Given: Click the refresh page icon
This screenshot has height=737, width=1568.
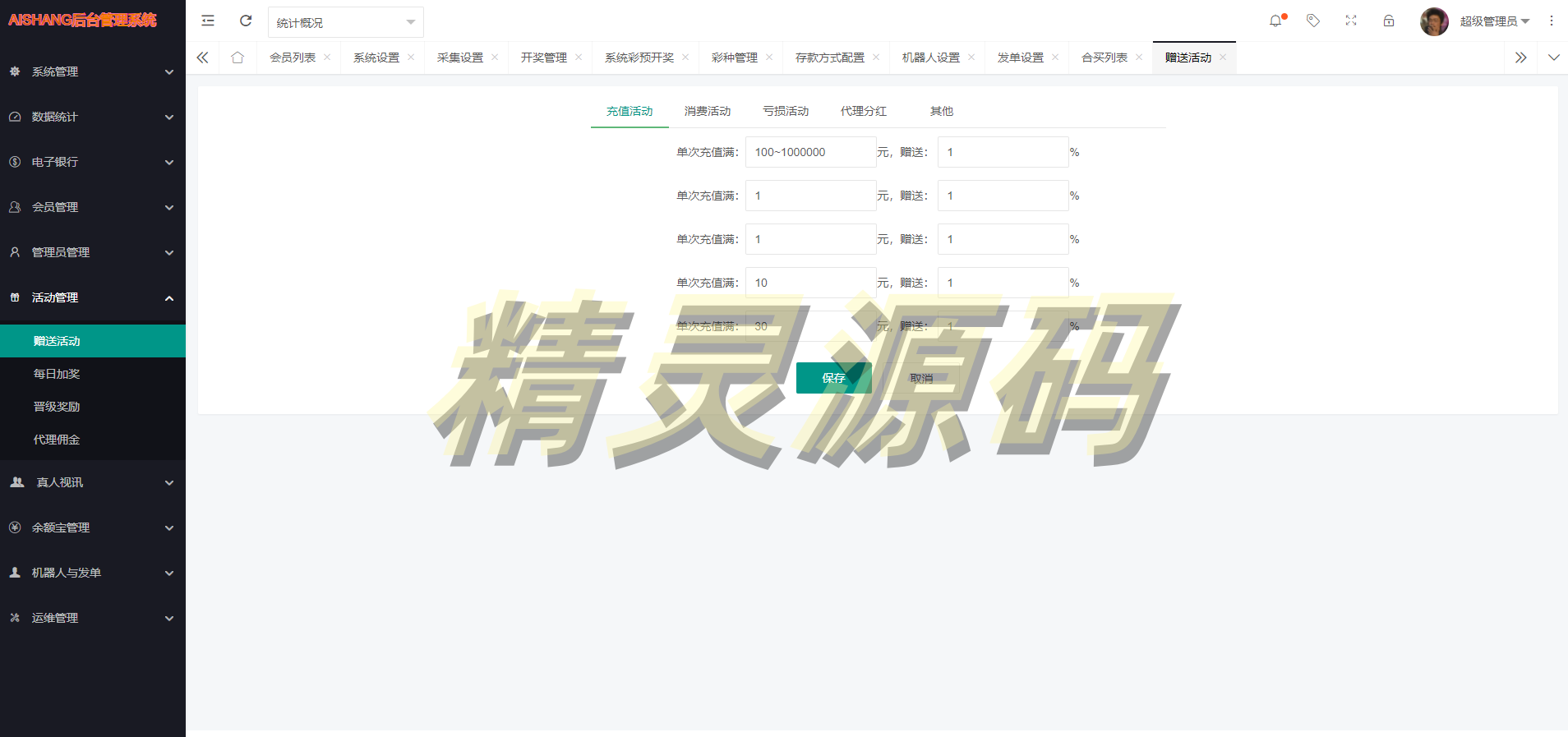Looking at the screenshot, I should click(246, 21).
